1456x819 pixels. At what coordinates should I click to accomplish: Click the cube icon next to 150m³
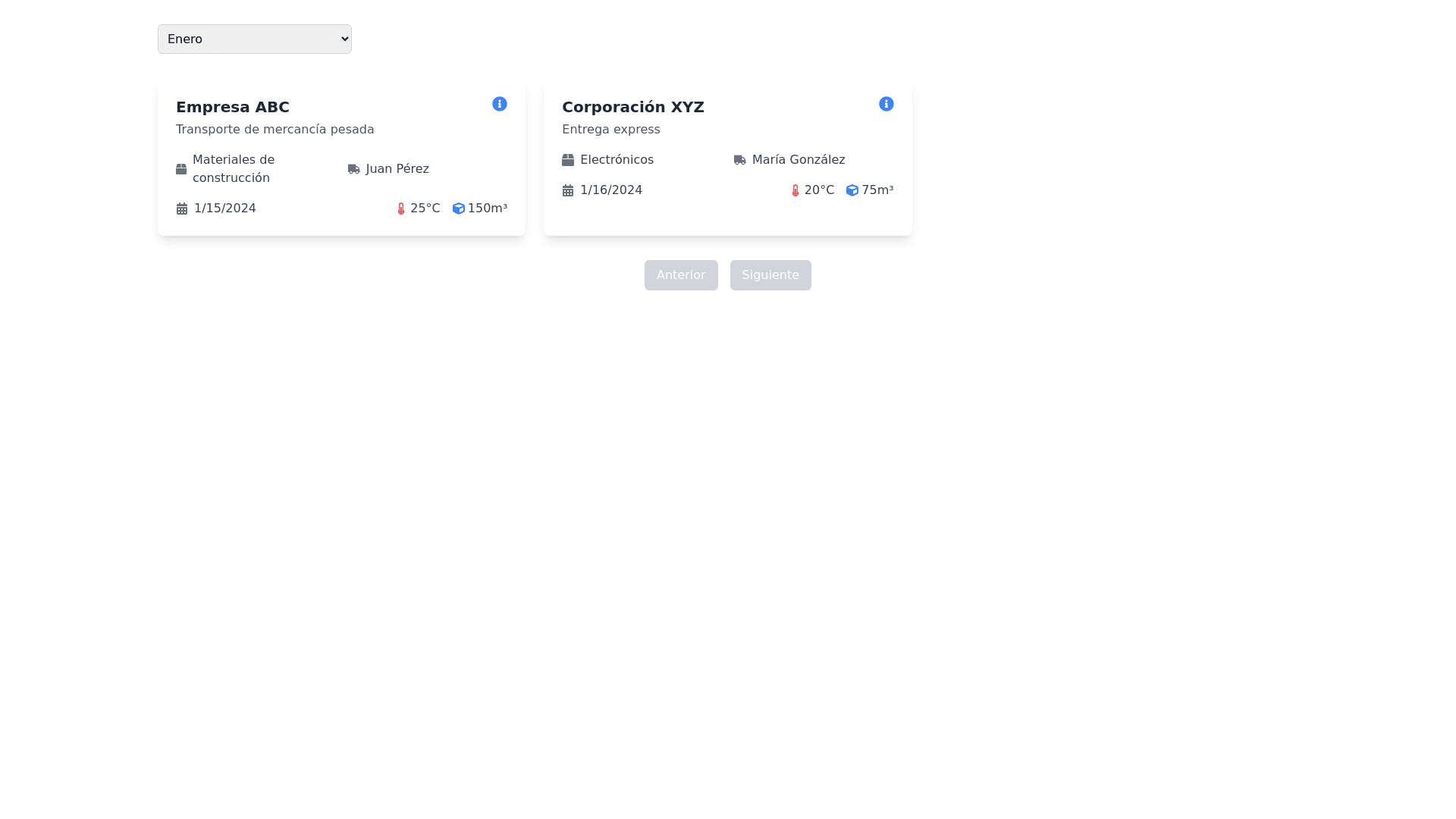(458, 208)
